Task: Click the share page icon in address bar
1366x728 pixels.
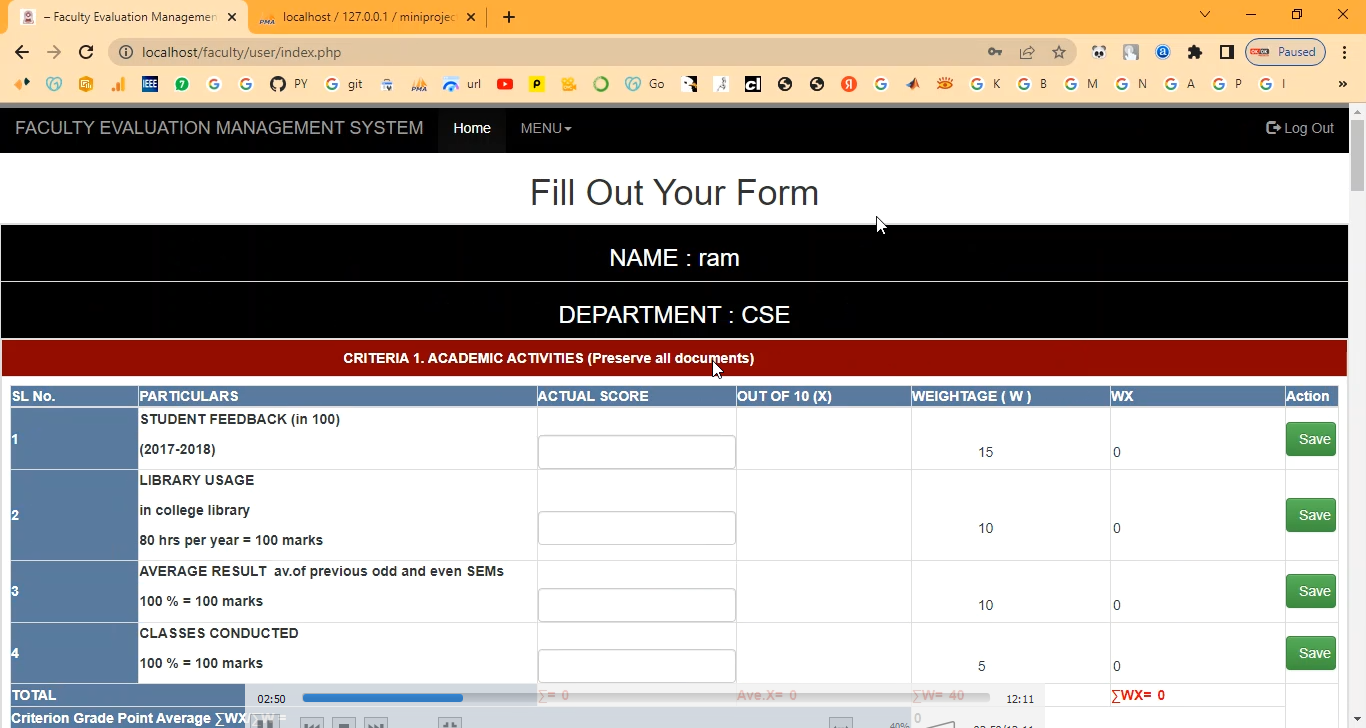Action: (x=1027, y=52)
